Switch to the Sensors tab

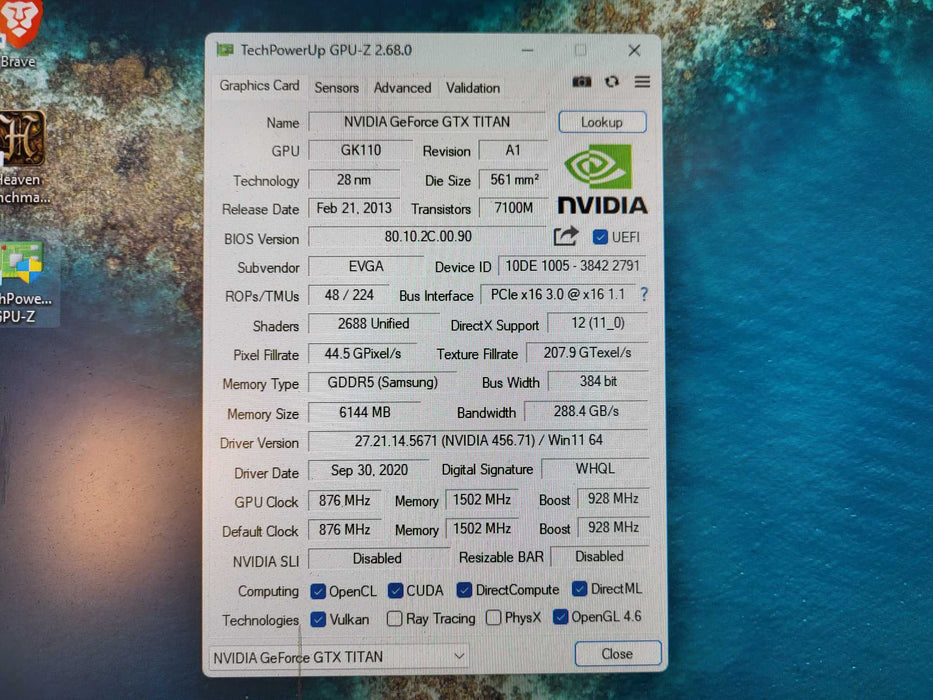(336, 88)
